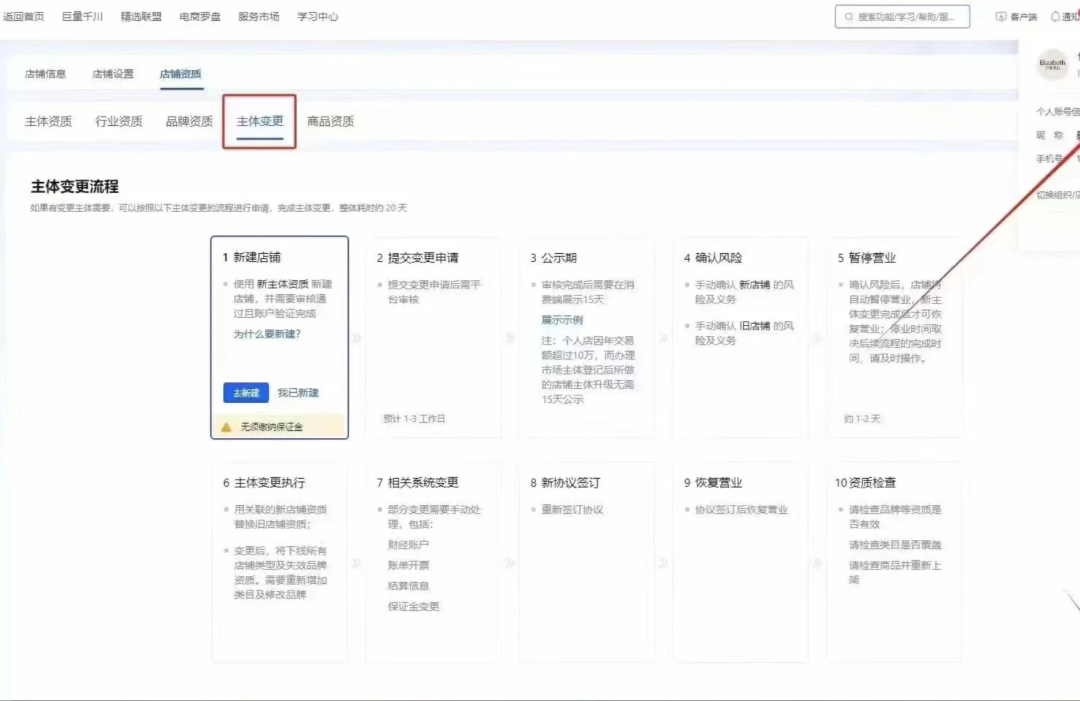
Task: Open 学习中心 in the top menu
Action: pyautogui.click(x=317, y=16)
